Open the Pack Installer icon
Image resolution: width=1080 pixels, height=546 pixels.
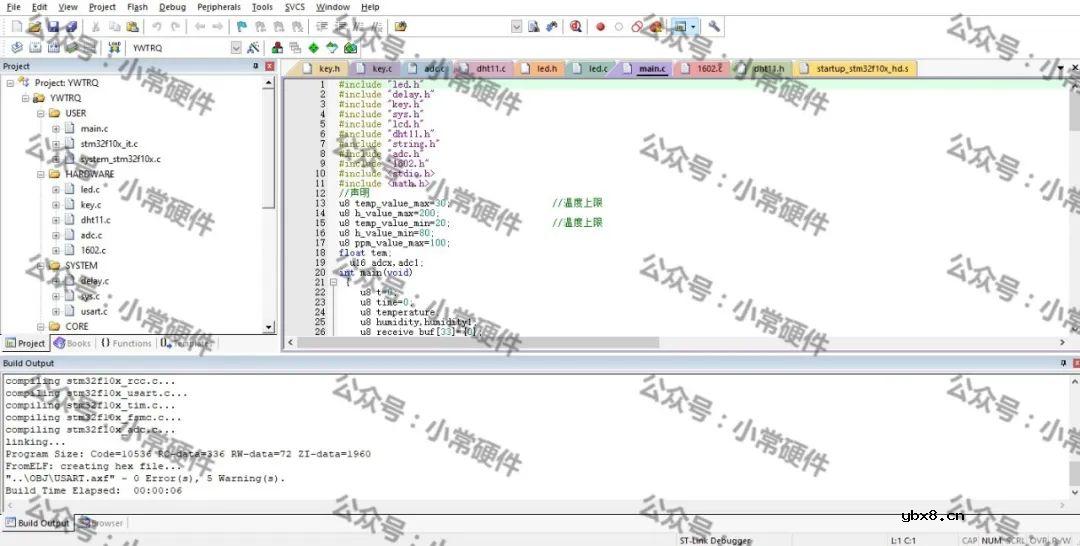(x=351, y=48)
